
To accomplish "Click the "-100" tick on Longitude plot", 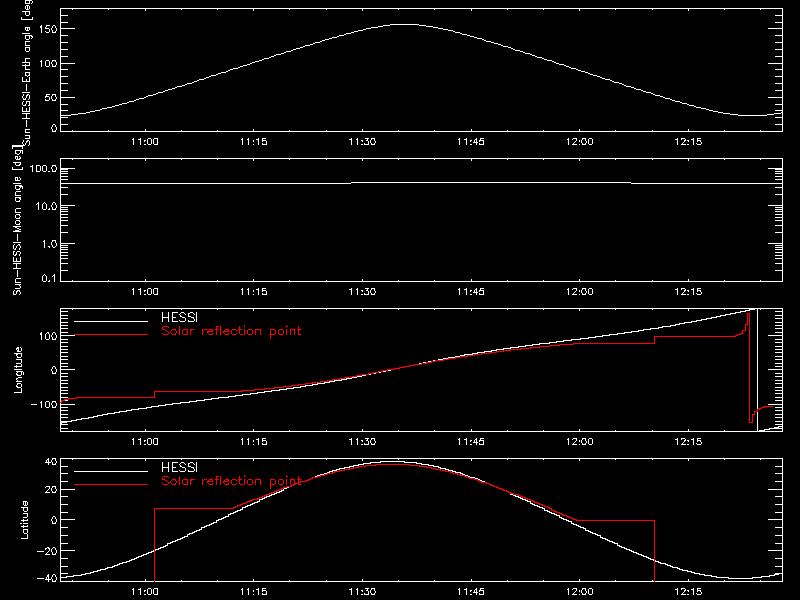I will coord(45,404).
